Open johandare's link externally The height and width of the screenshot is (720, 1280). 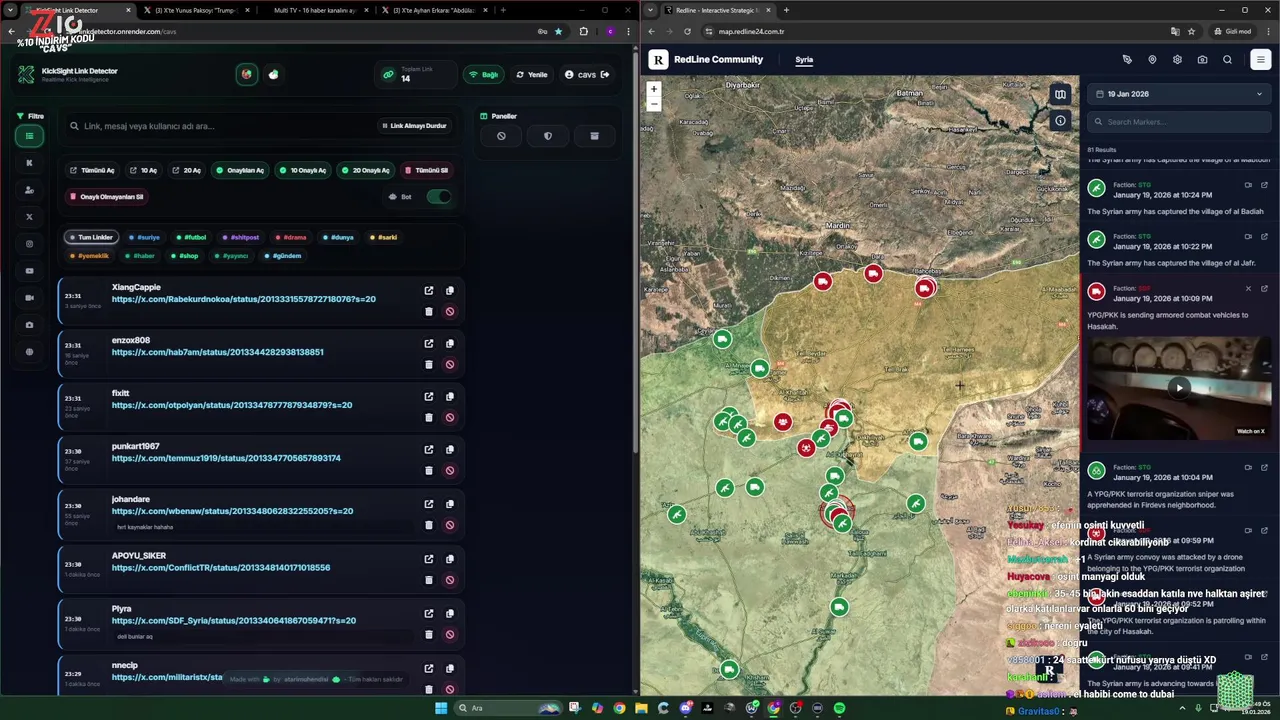coord(429,504)
